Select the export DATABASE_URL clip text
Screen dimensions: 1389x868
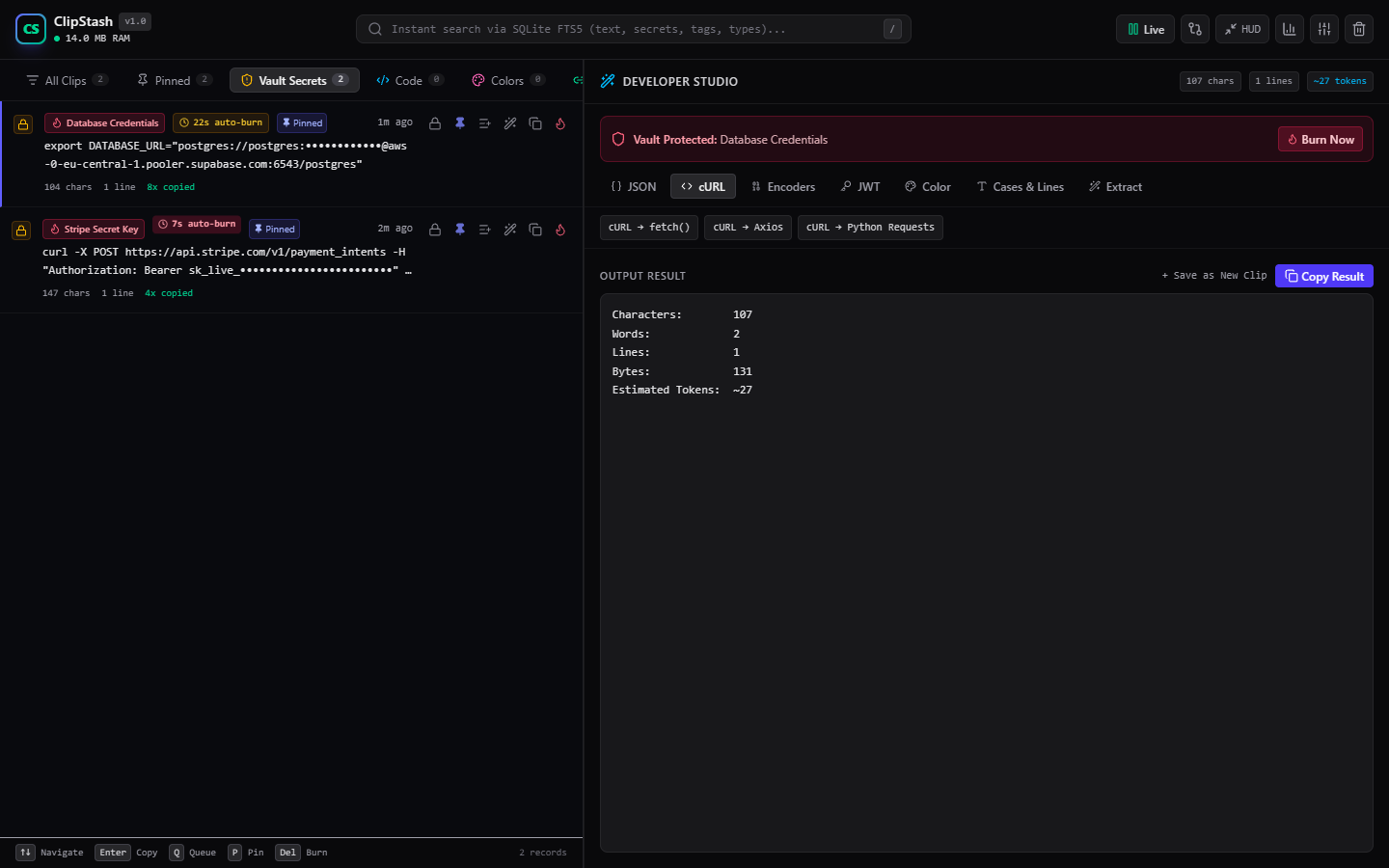[226, 155]
